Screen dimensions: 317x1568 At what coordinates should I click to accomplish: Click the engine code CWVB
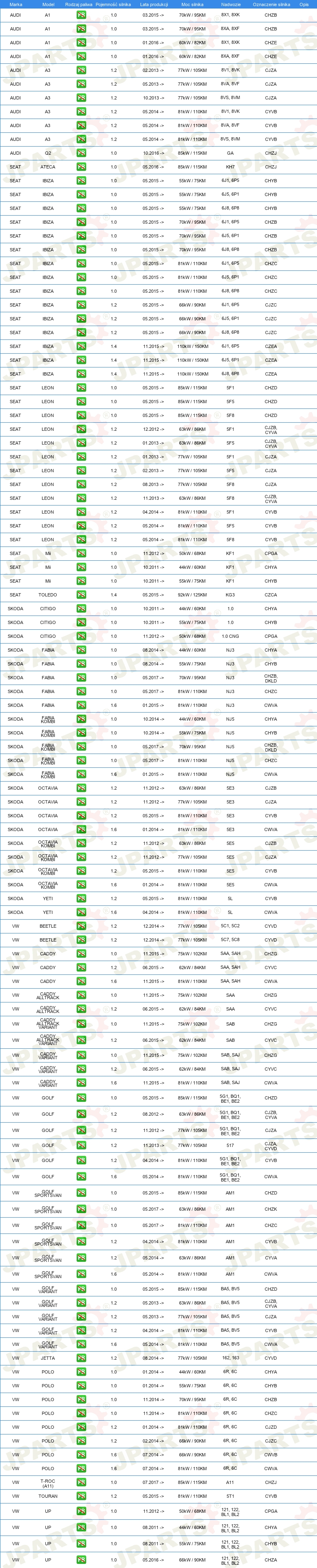pyautogui.click(x=271, y=1455)
